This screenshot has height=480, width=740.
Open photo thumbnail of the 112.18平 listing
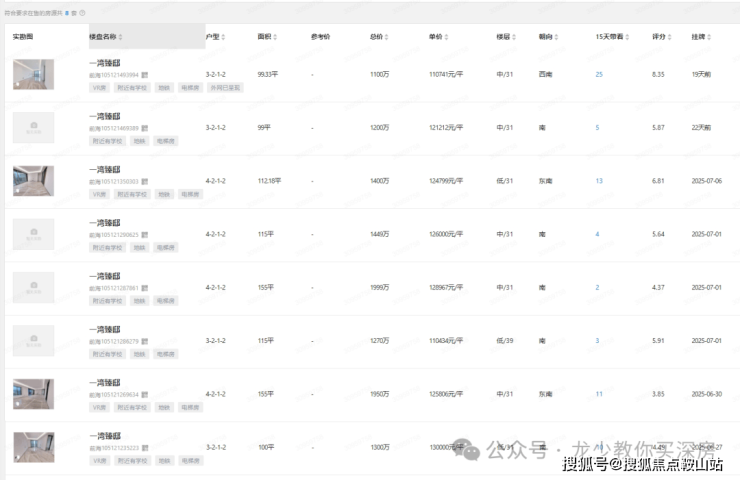33,181
